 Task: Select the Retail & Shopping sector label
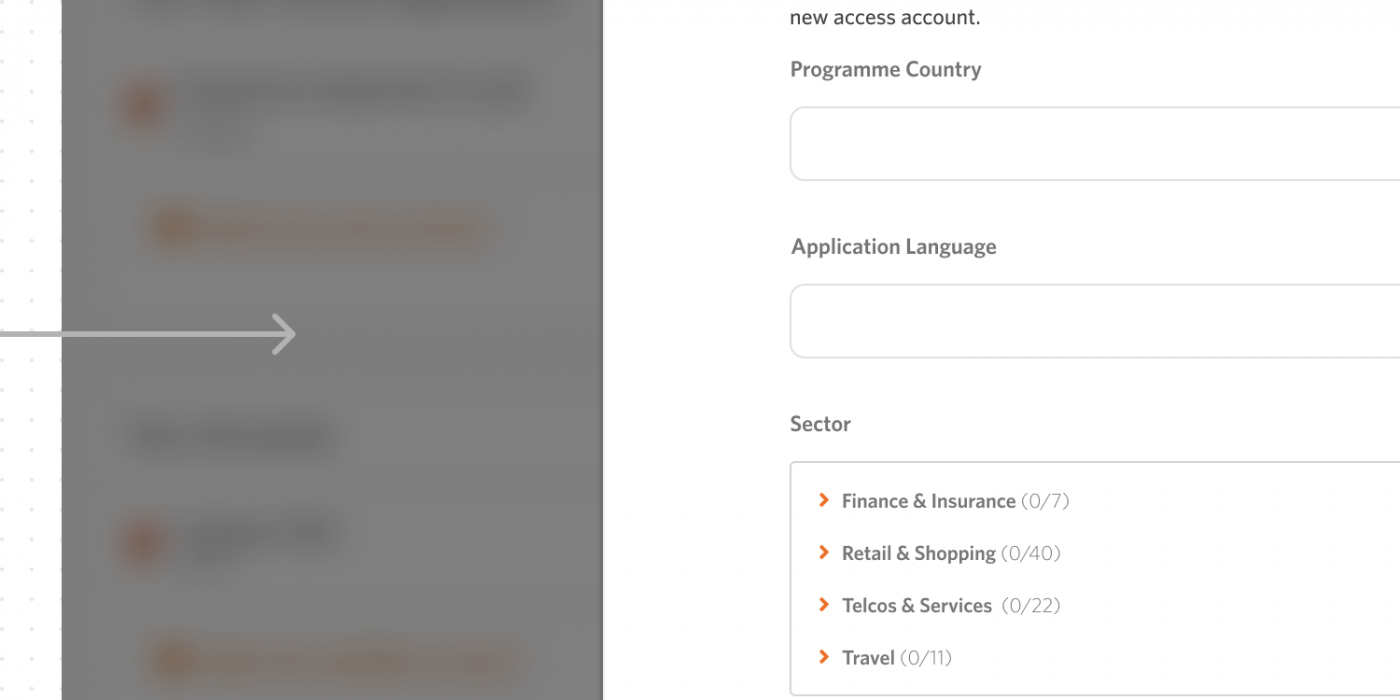click(x=918, y=553)
